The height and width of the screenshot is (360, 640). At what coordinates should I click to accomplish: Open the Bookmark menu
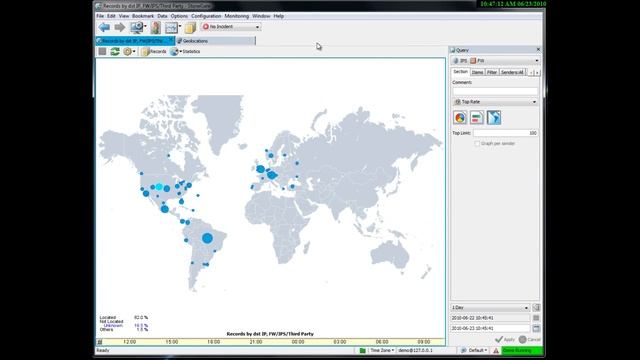[143, 16]
